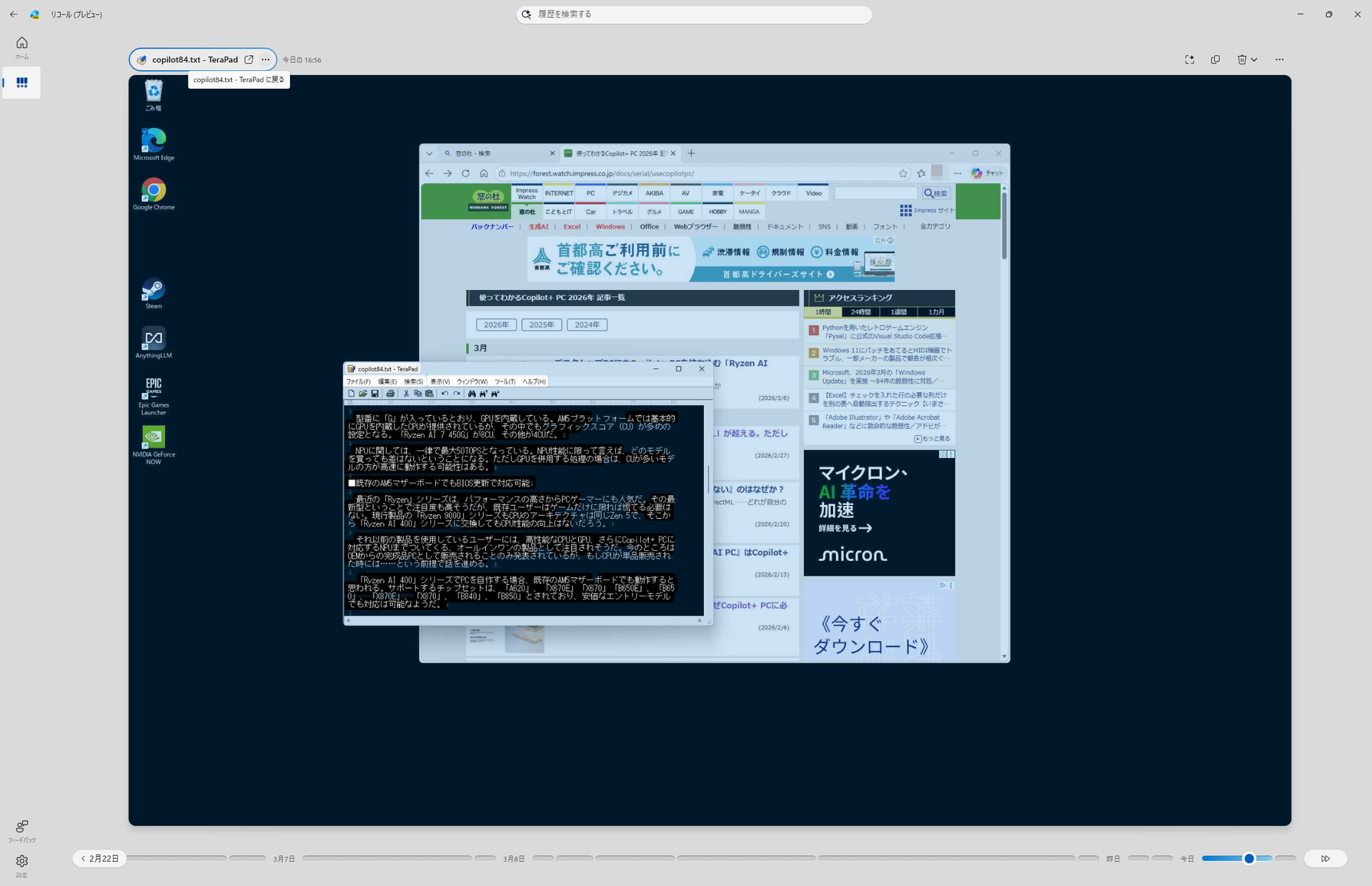This screenshot has height=886, width=1372.
Task: Click the timeline segment after 昨日
Action: (x=1138, y=858)
